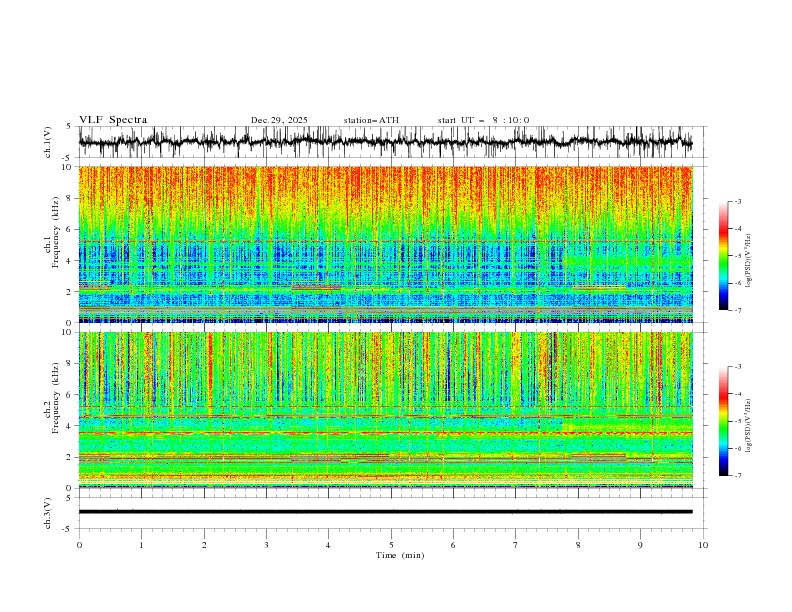Click the flat black ch.3 voltage trace
This screenshot has height=612, width=792.
tap(385, 512)
